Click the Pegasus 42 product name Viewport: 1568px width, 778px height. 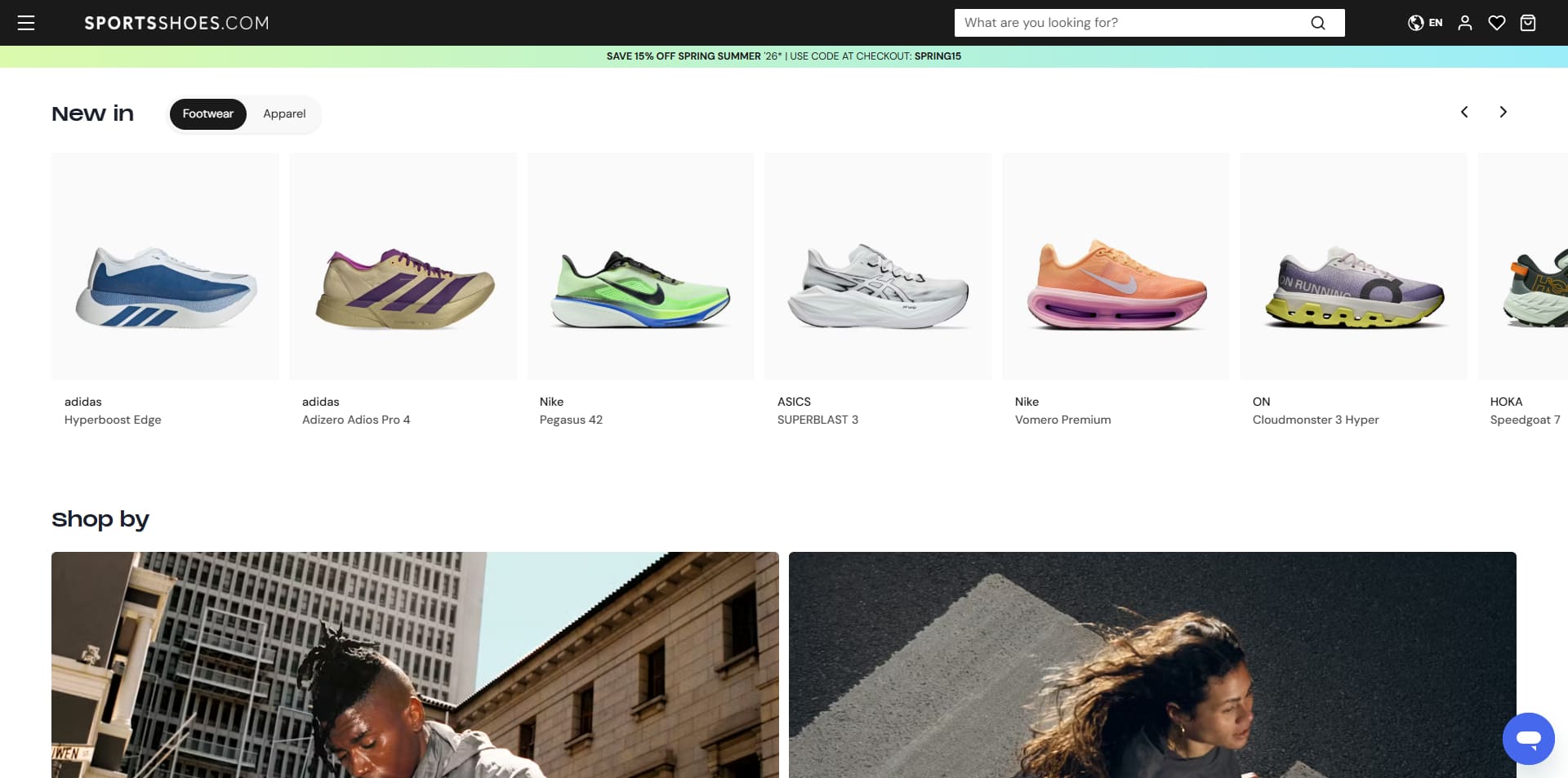tap(571, 420)
